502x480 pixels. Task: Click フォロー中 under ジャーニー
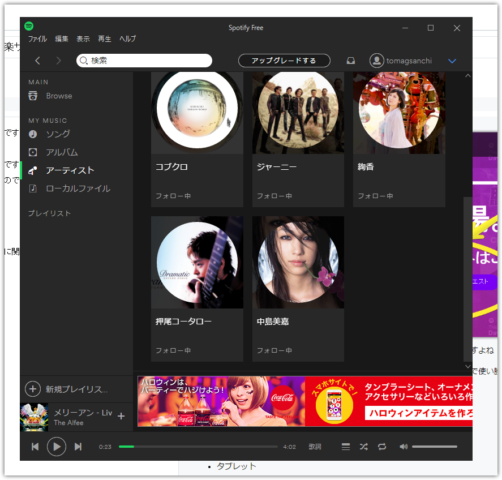pyautogui.click(x=274, y=196)
